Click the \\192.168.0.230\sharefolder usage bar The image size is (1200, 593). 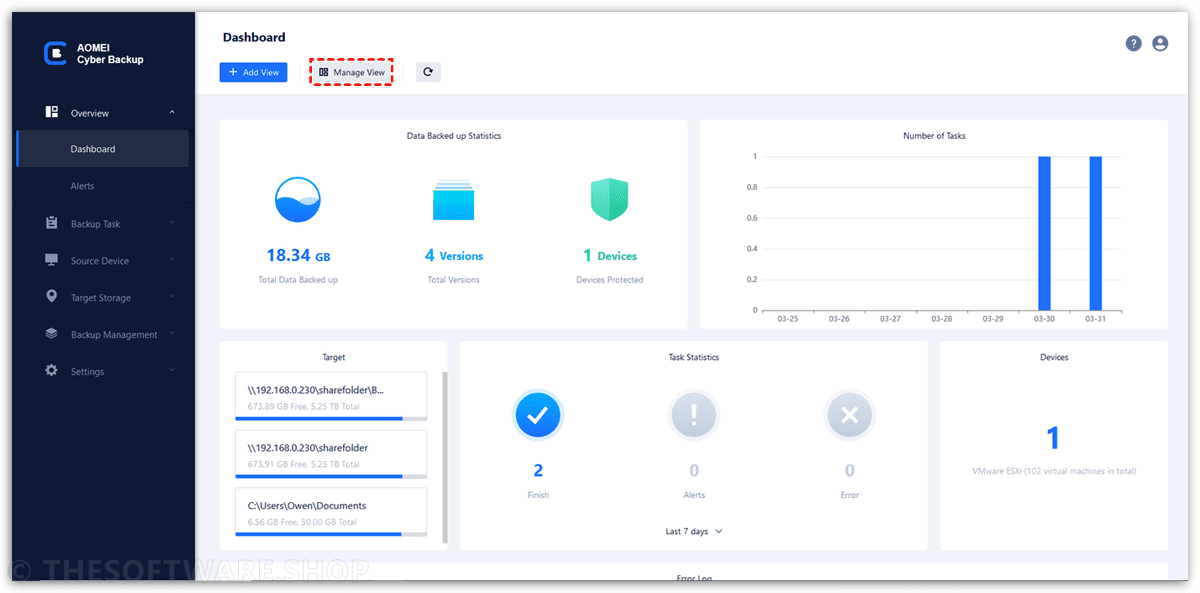pos(331,476)
